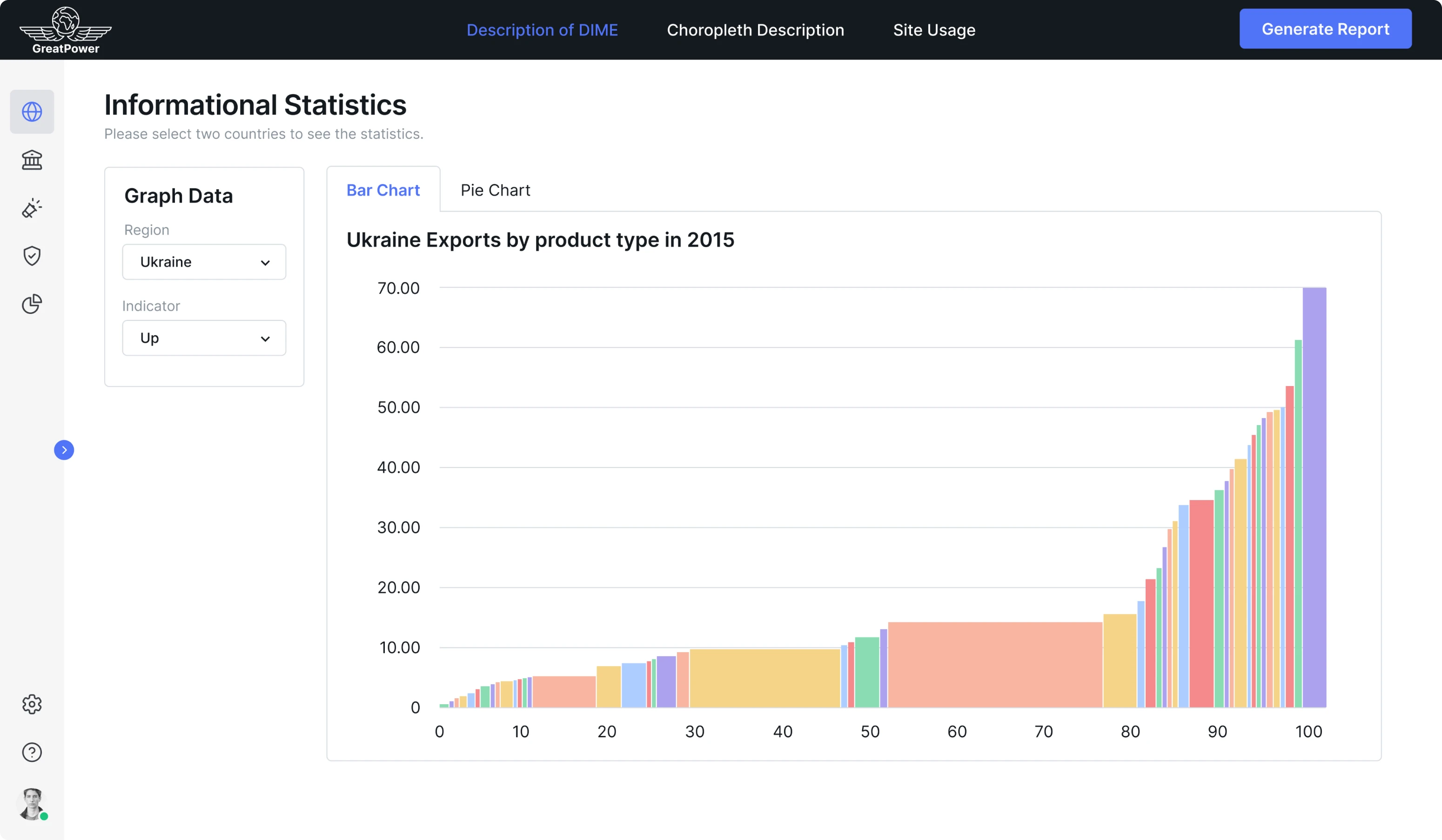Image resolution: width=1442 pixels, height=840 pixels.
Task: Click the help question mark icon
Action: coord(32,752)
